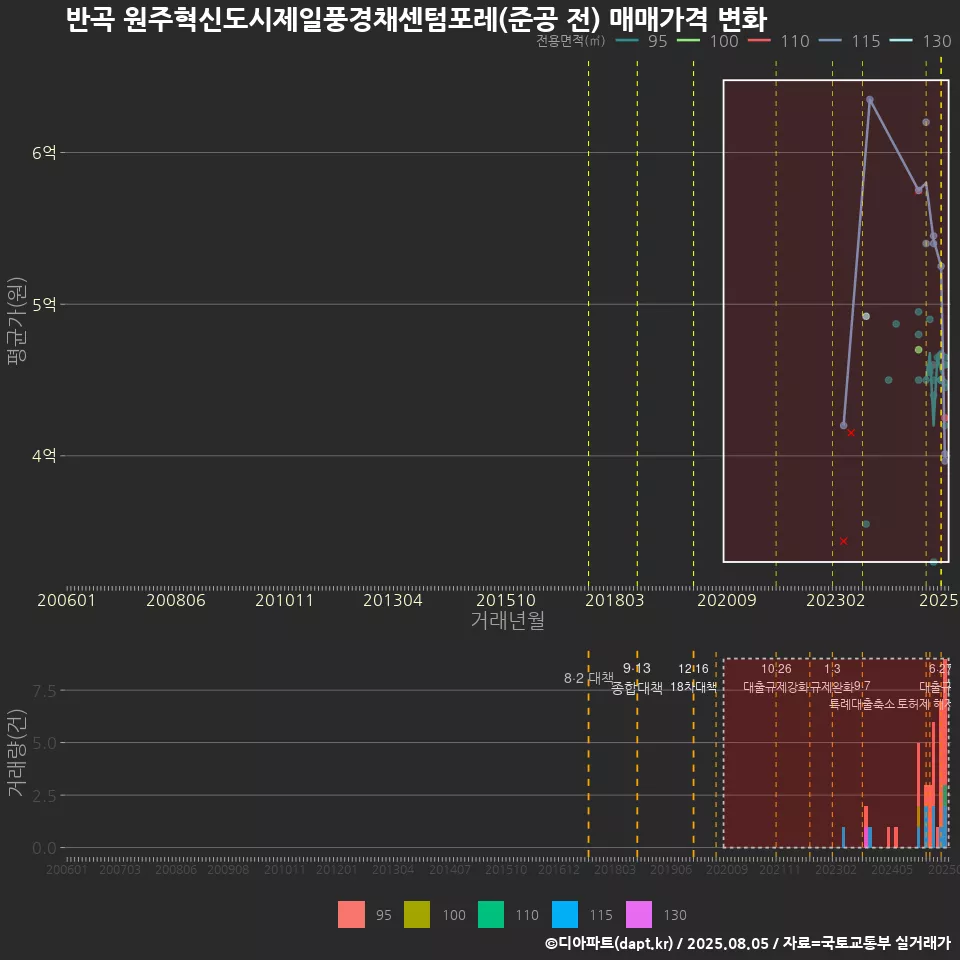Select the 6억 y-axis label

click(x=44, y=152)
